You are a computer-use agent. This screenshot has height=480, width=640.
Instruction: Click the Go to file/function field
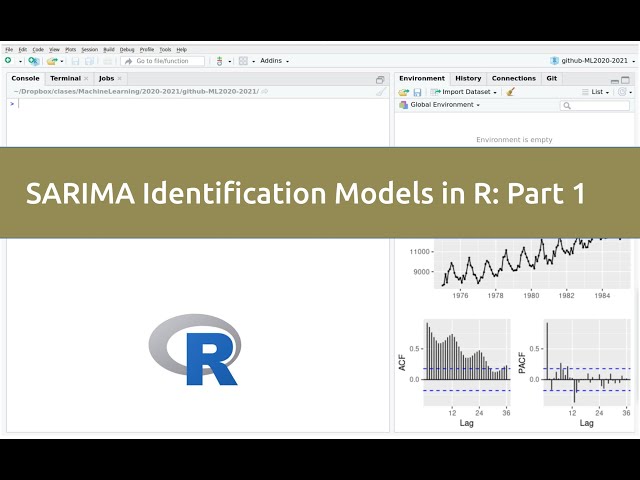[x=163, y=61]
